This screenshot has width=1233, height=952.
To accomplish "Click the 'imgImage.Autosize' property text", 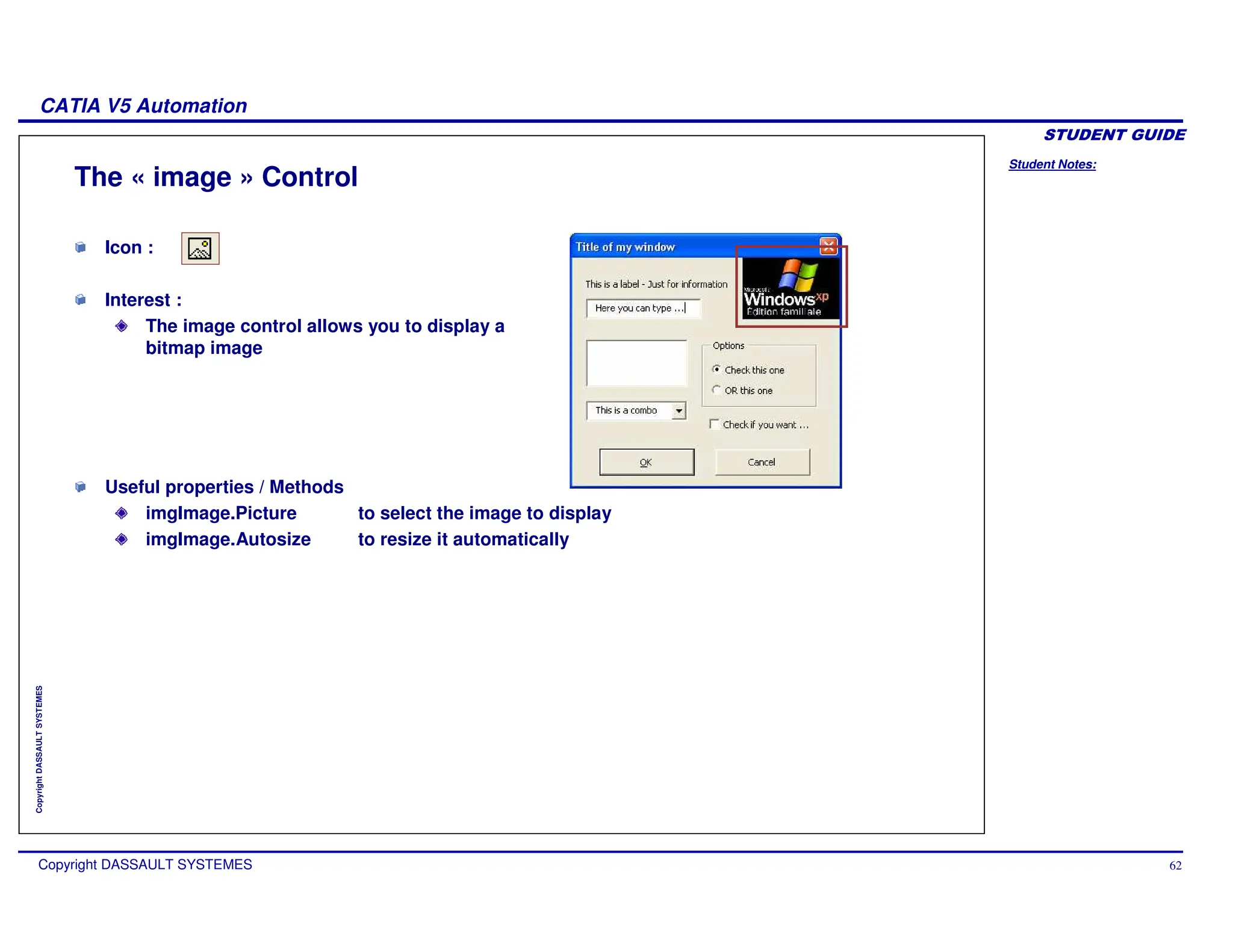I will click(x=228, y=539).
